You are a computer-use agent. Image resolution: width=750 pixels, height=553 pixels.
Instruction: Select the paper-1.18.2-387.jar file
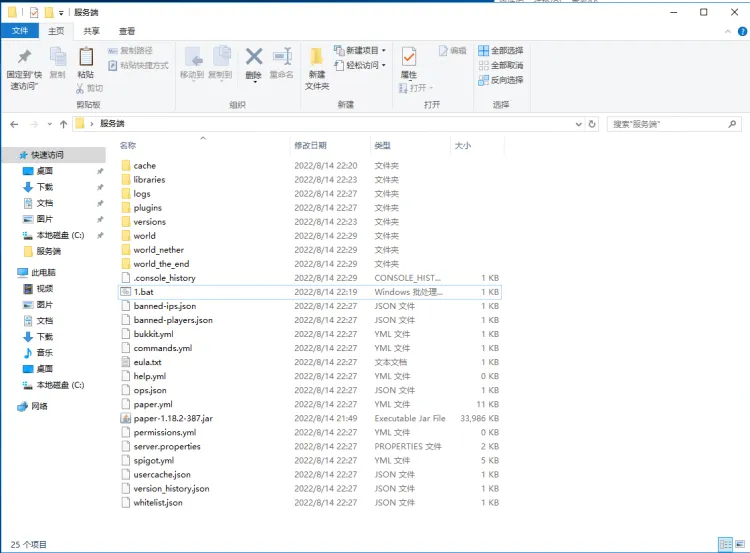(173, 418)
